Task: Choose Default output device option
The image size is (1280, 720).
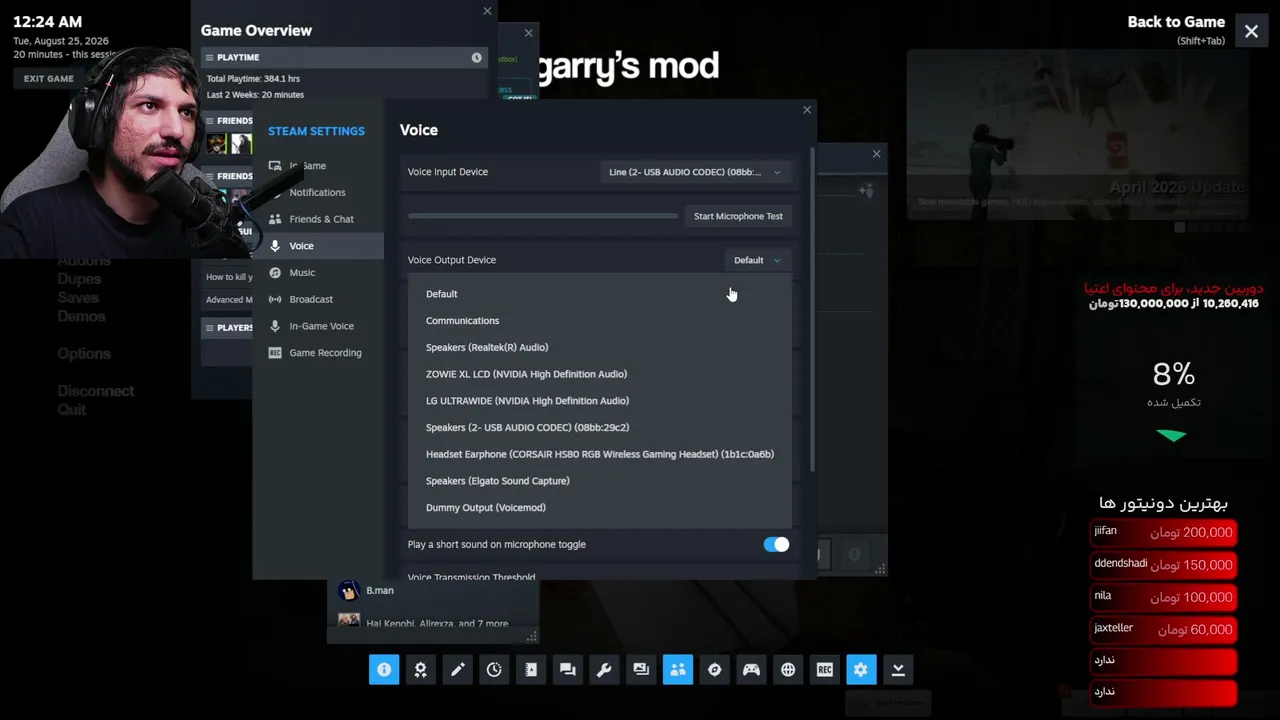Action: [x=600, y=294]
